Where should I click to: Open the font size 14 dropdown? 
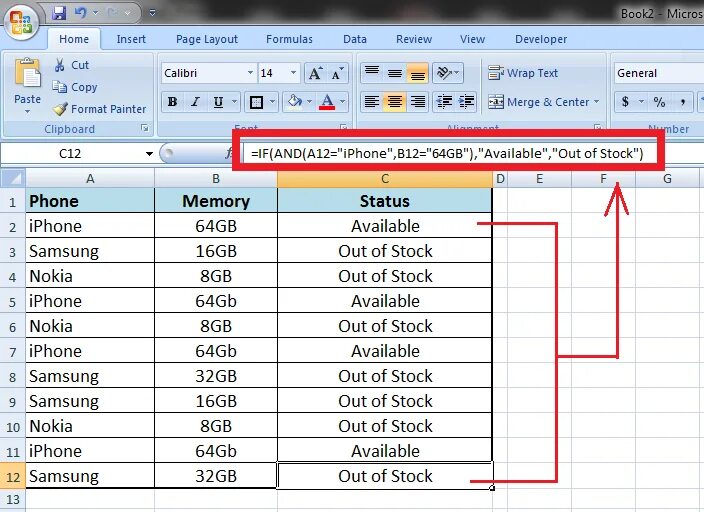pyautogui.click(x=293, y=73)
